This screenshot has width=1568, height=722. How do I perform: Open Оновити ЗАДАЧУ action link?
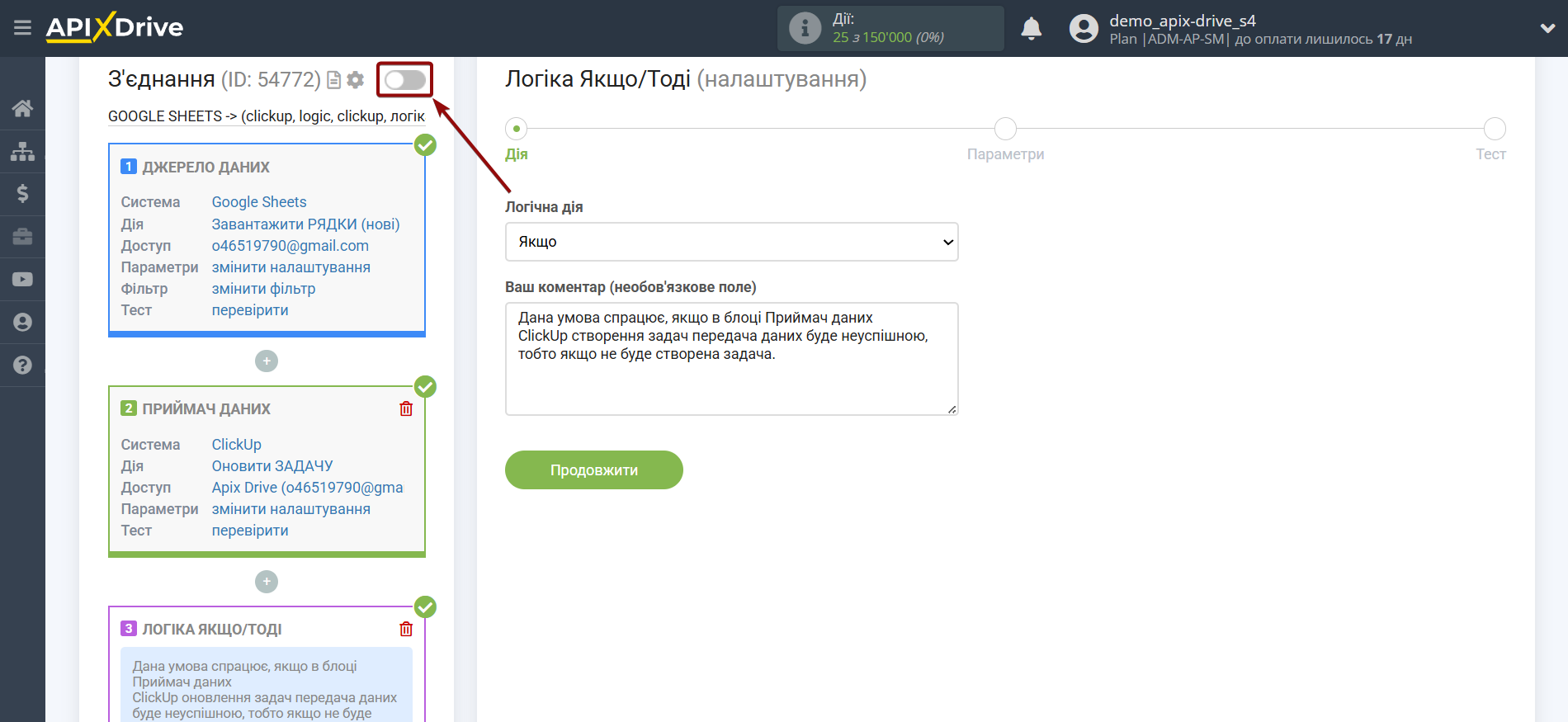272,466
